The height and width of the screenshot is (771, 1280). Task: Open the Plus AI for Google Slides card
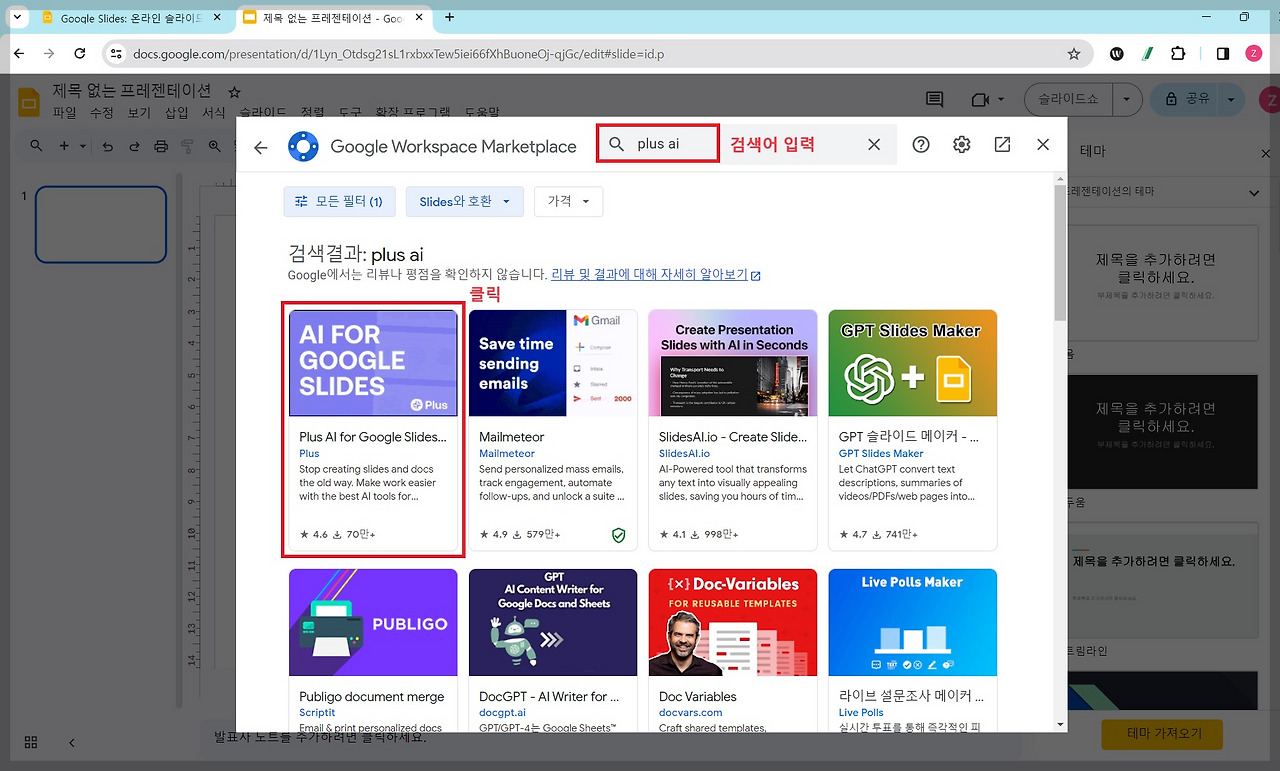click(x=373, y=430)
